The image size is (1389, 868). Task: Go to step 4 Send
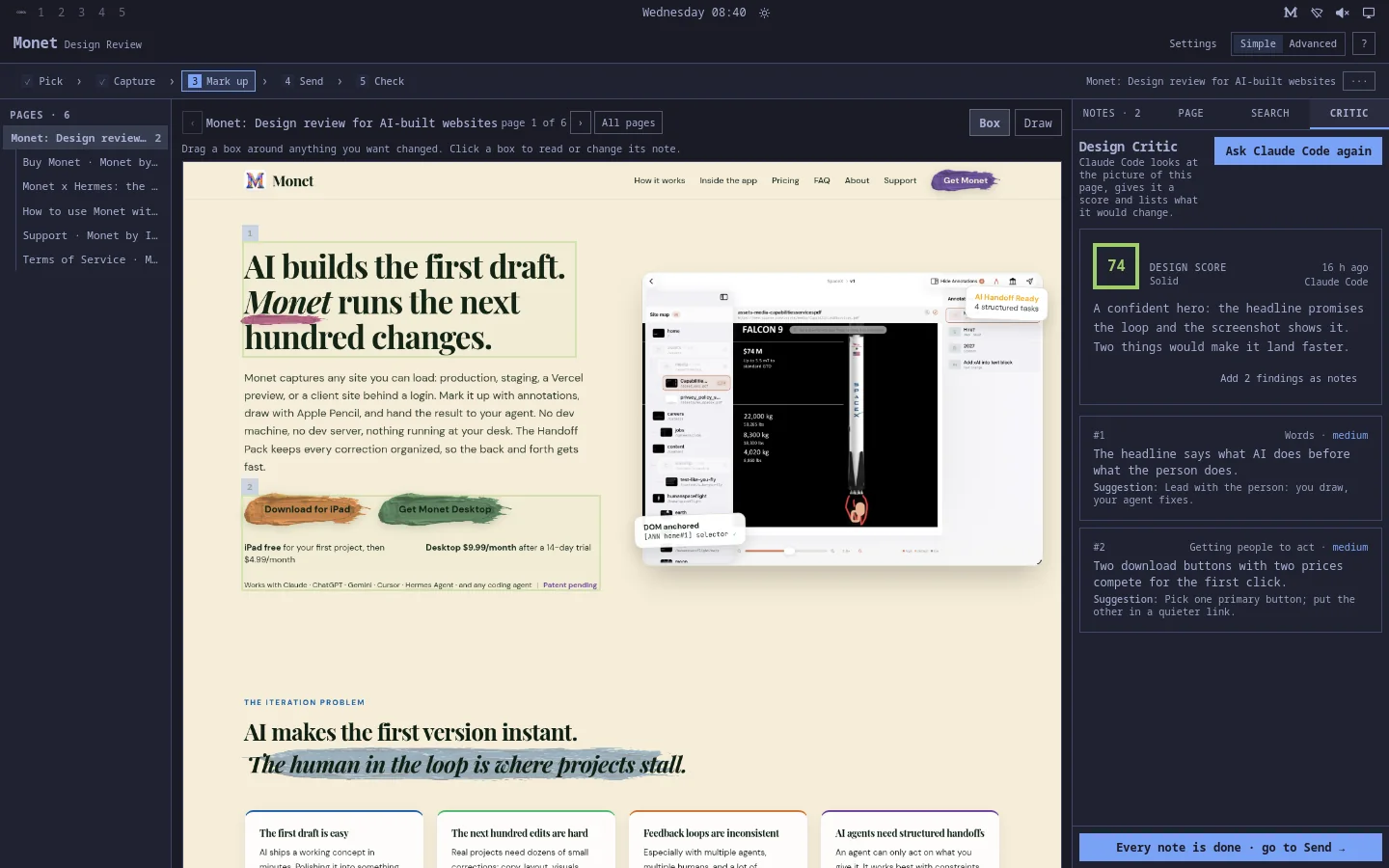[x=303, y=81]
